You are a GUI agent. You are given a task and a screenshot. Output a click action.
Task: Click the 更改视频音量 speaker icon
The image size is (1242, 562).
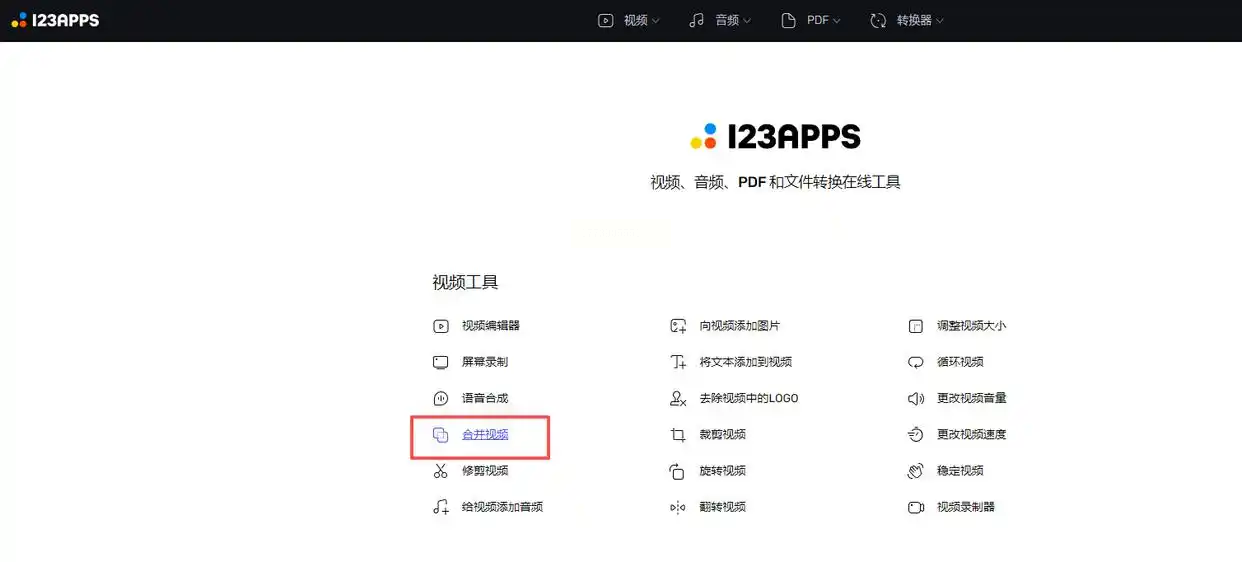coord(915,398)
